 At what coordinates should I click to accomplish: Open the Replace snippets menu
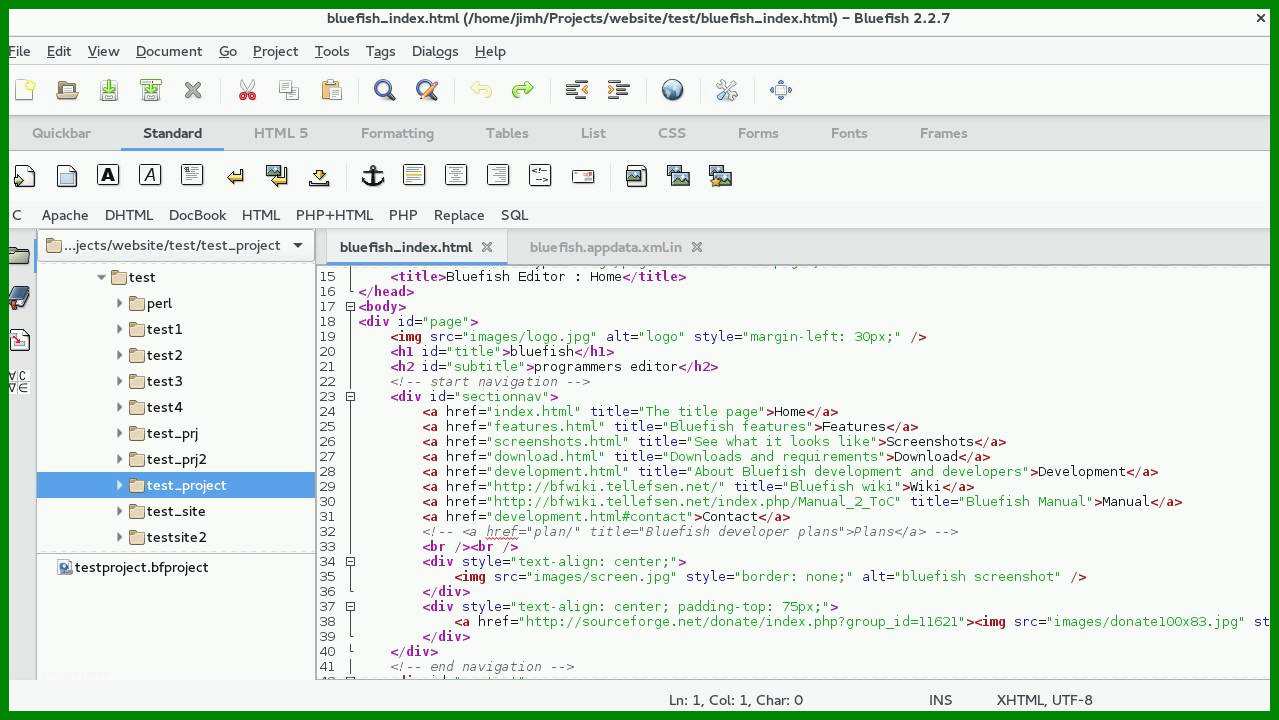click(459, 215)
